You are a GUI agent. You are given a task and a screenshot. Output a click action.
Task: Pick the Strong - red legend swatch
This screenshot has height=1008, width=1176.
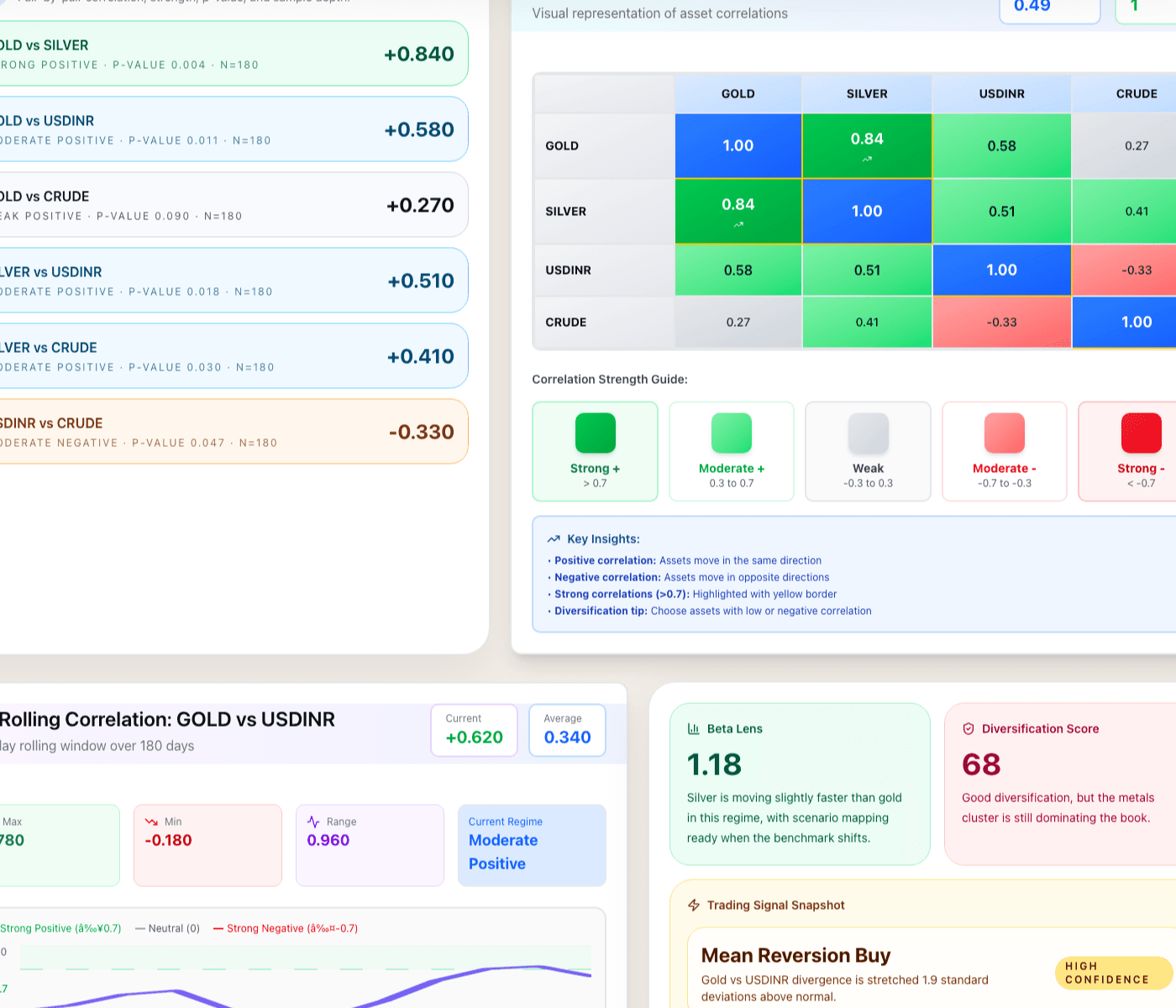[x=1141, y=433]
